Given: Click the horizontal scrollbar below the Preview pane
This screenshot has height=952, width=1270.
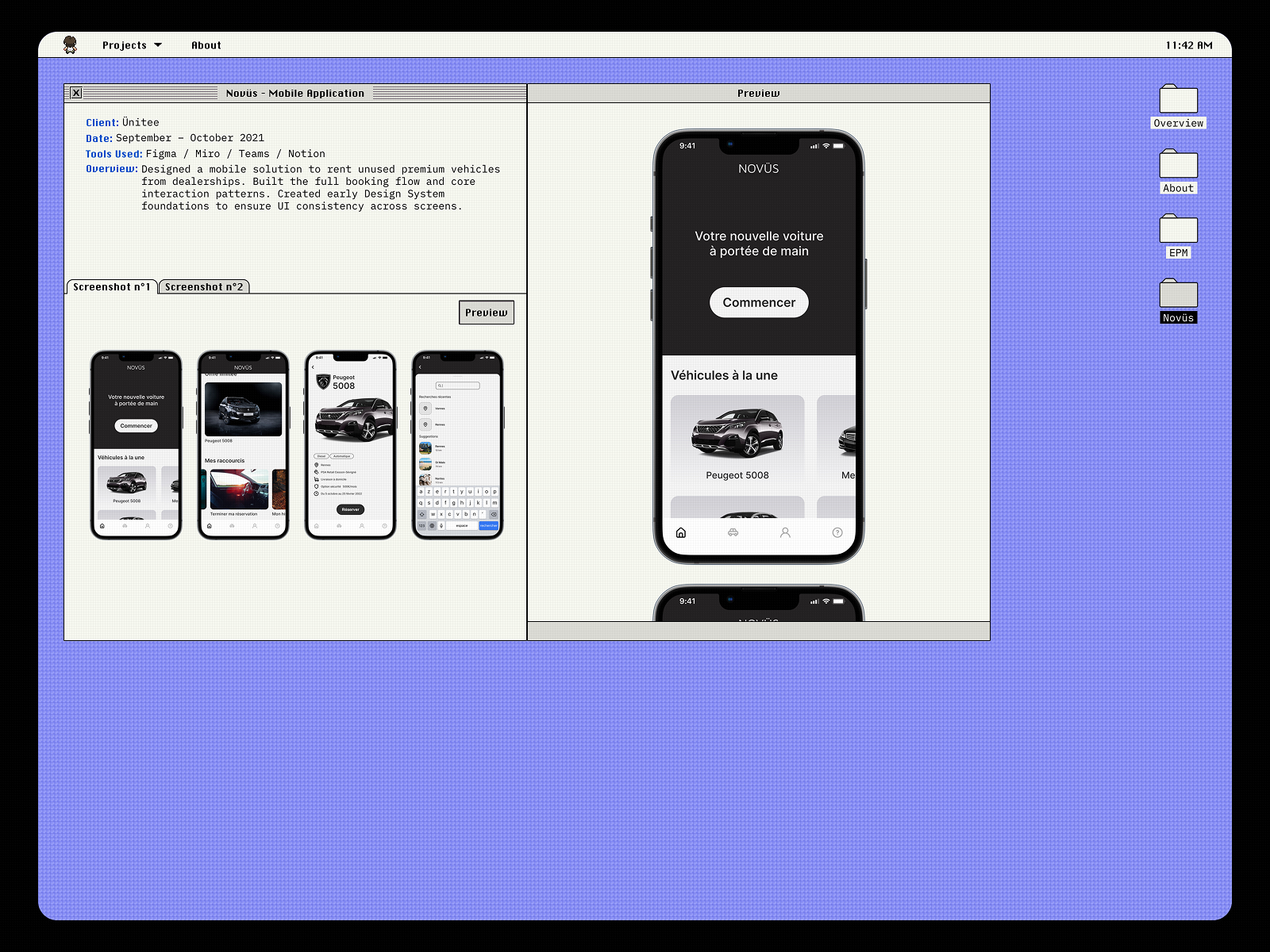Looking at the screenshot, I should (x=758, y=628).
